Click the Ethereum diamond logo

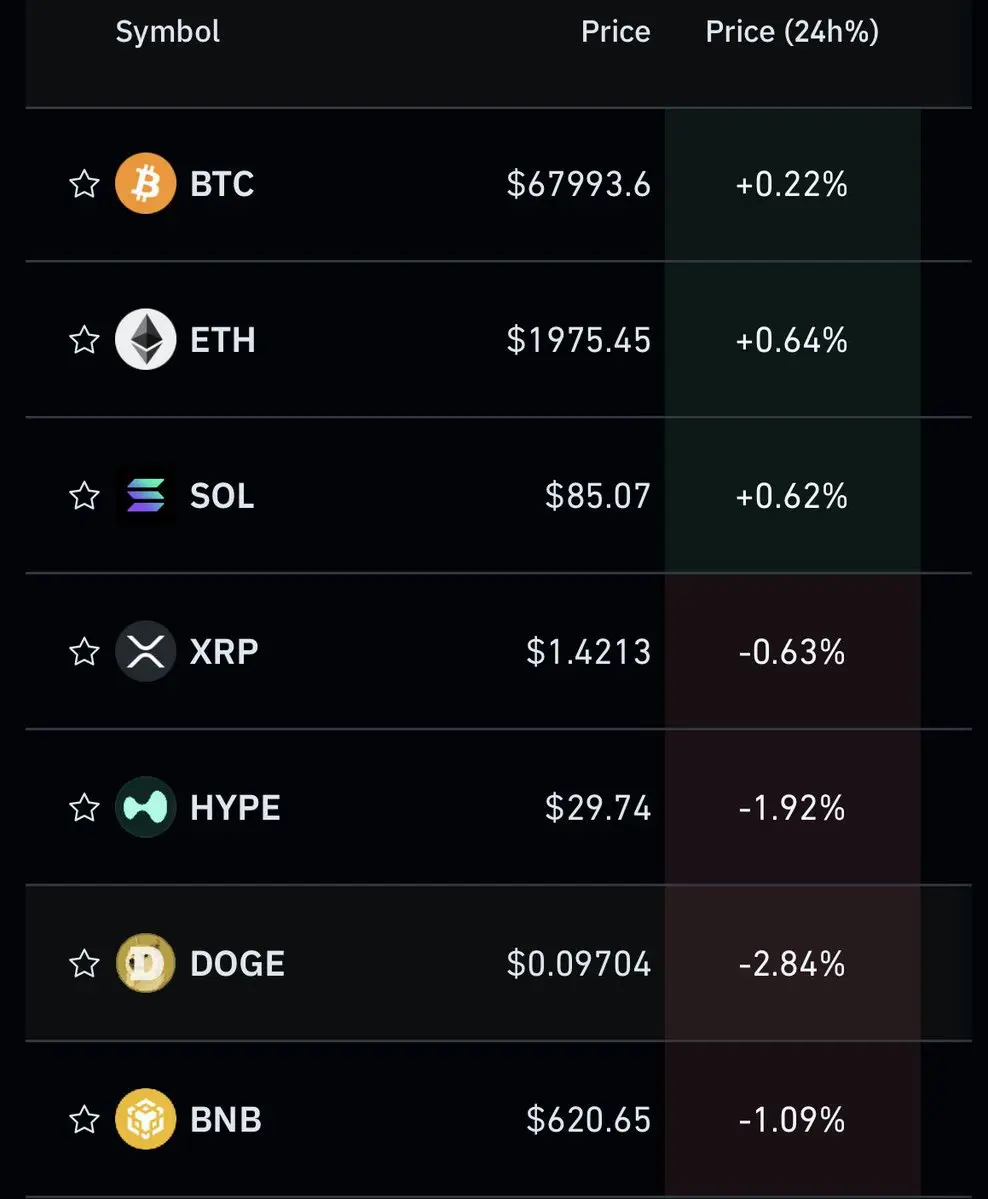tap(145, 340)
